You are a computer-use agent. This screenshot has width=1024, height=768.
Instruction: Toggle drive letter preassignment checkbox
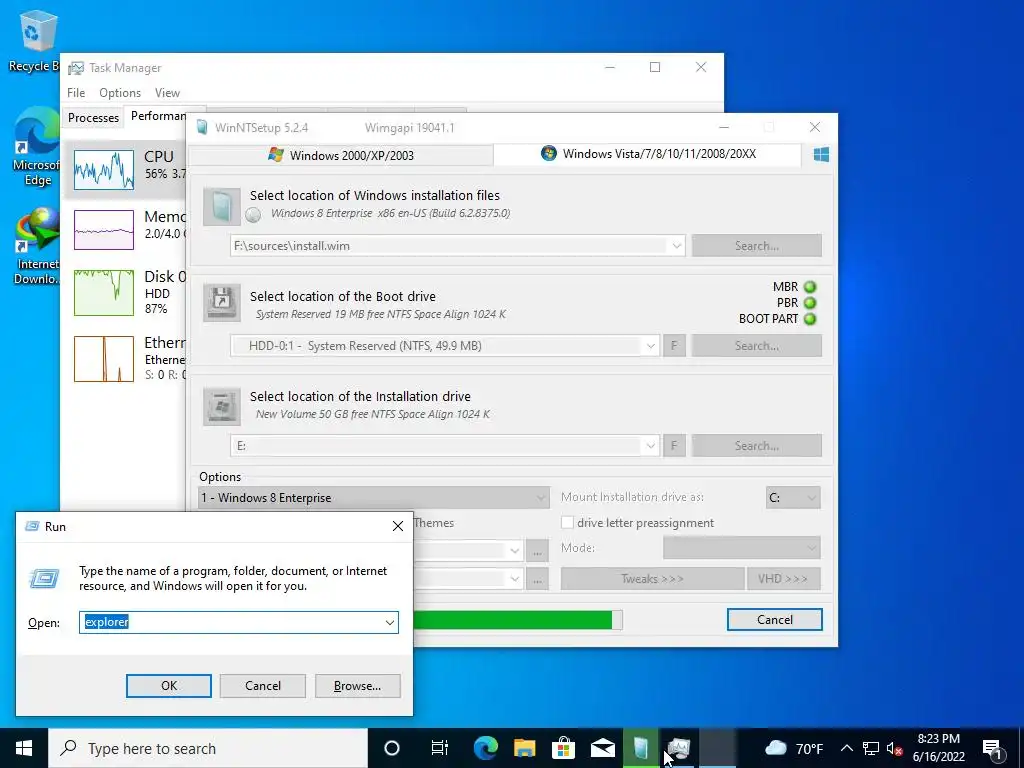(568, 522)
